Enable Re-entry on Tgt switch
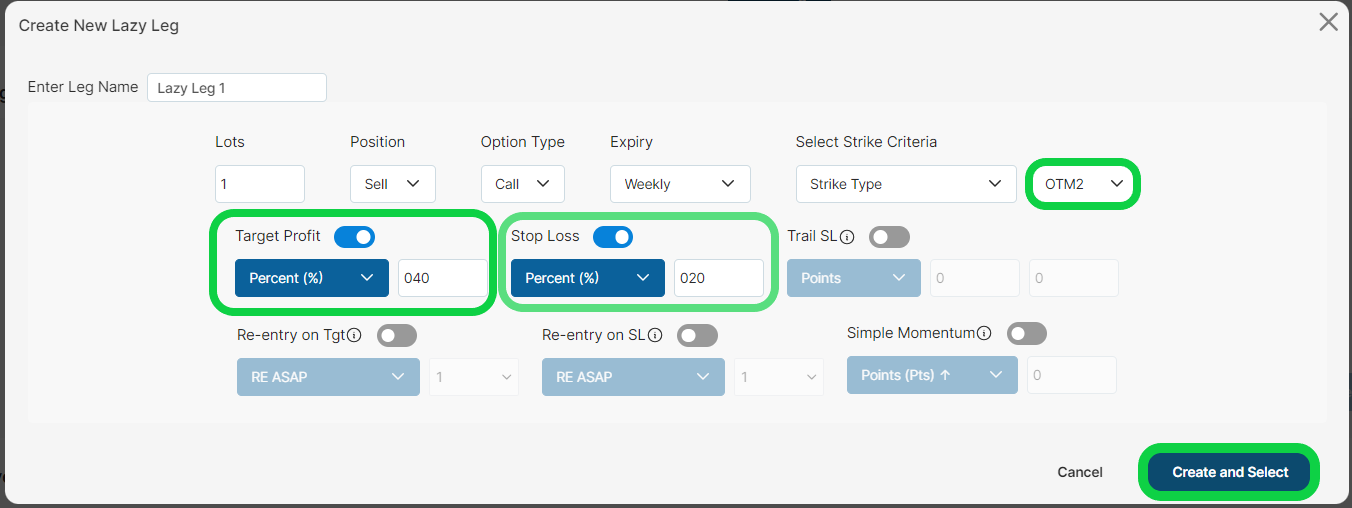This screenshot has width=1352, height=508. coord(397,335)
